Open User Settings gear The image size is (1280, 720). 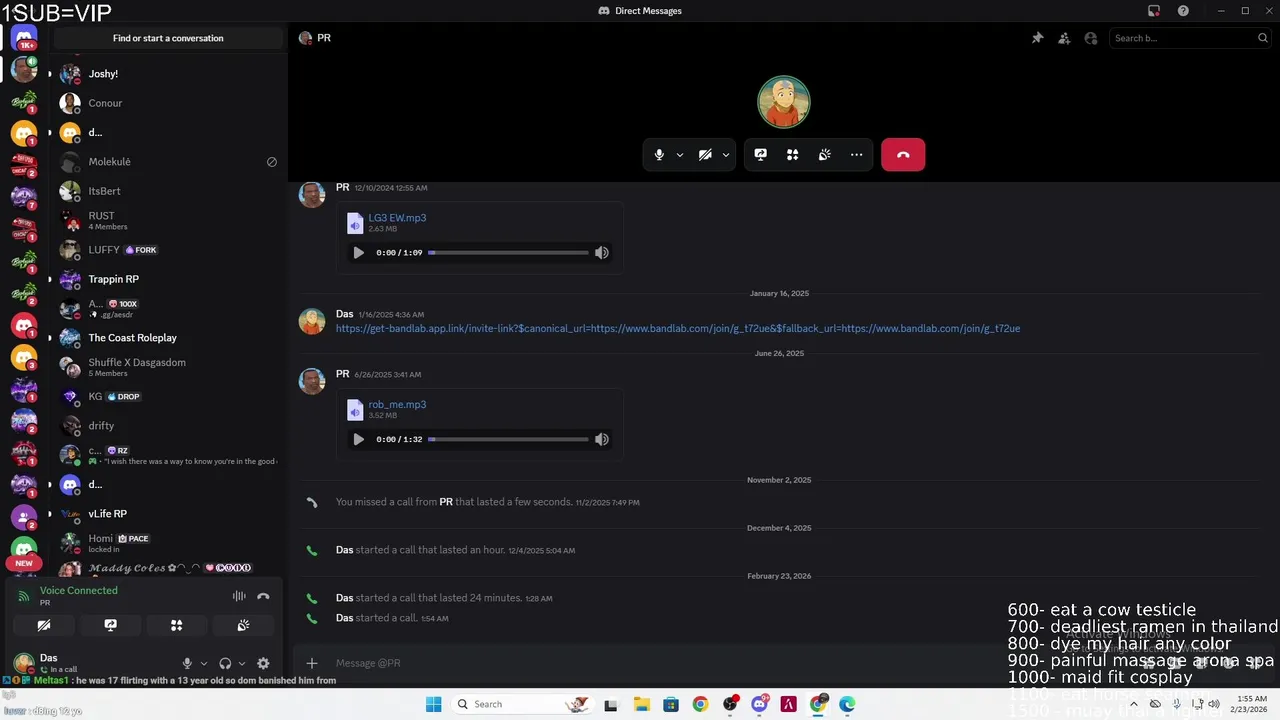click(263, 663)
